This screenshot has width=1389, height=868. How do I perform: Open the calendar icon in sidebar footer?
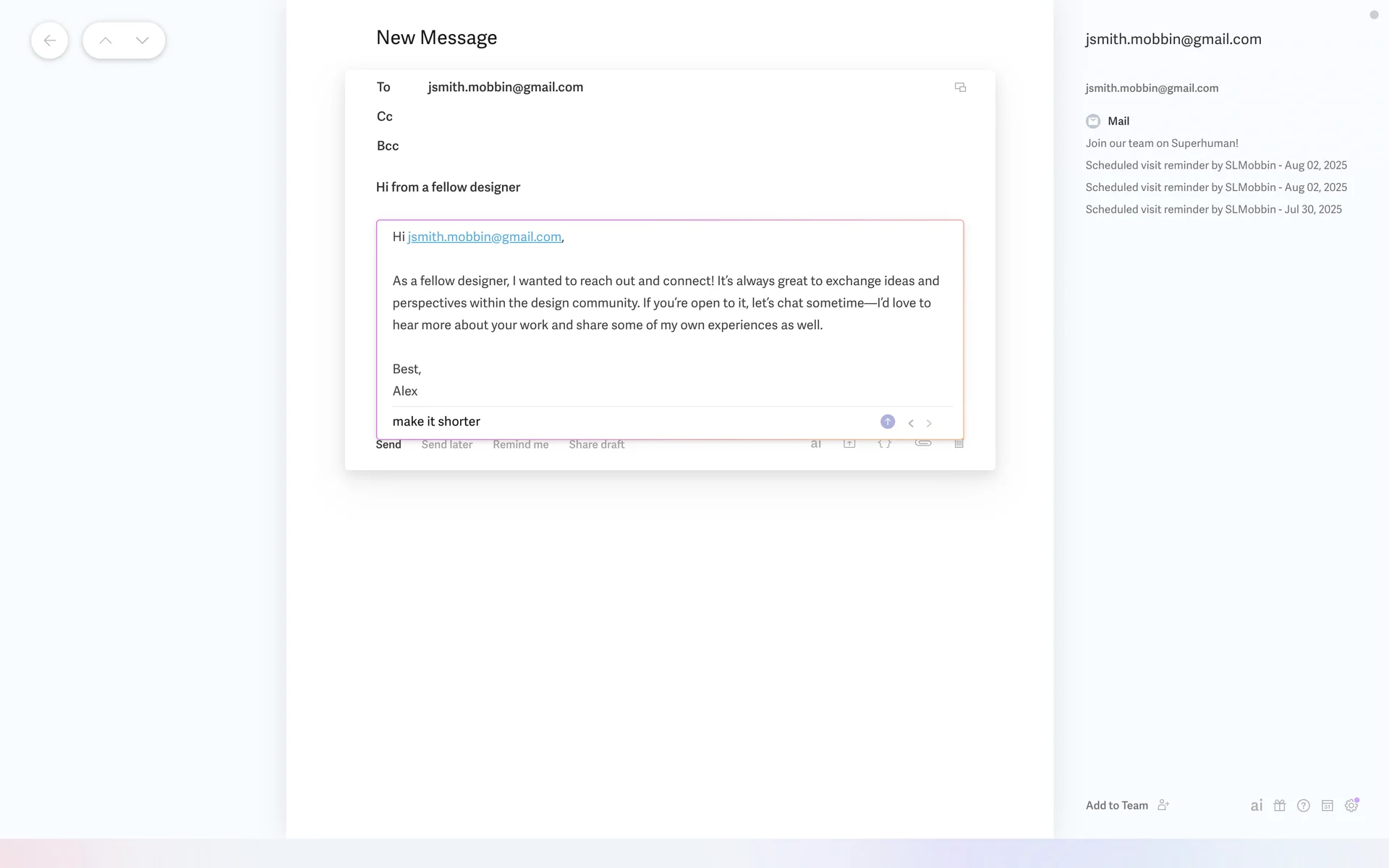(x=1328, y=806)
